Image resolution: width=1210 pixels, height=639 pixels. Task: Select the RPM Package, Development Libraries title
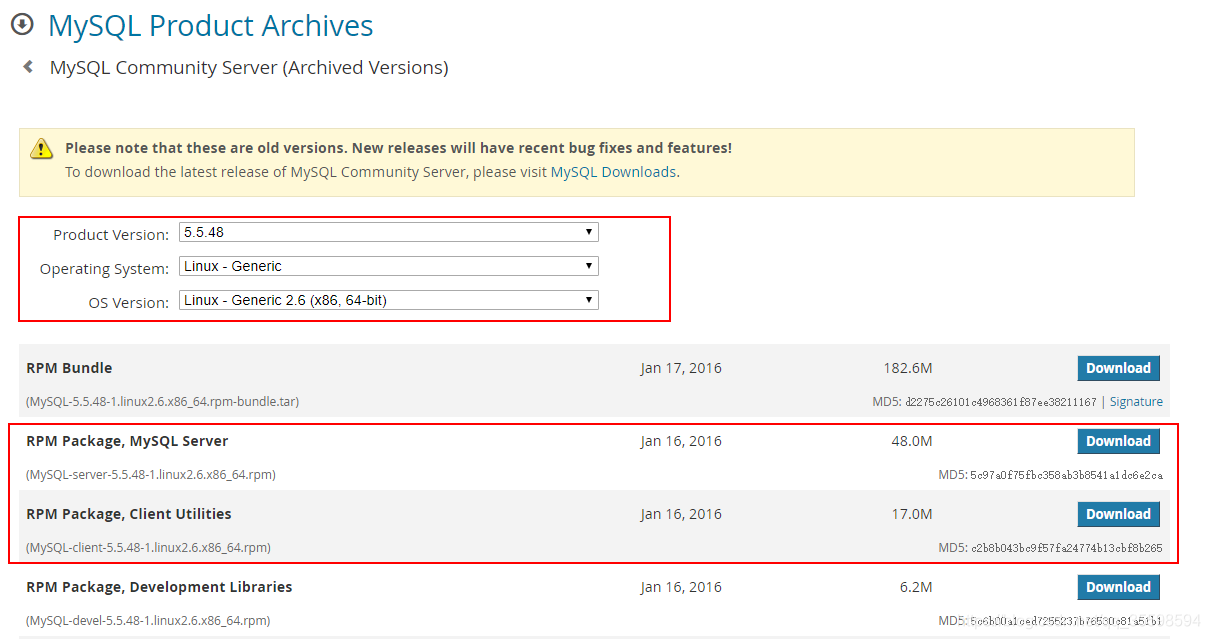click(159, 587)
